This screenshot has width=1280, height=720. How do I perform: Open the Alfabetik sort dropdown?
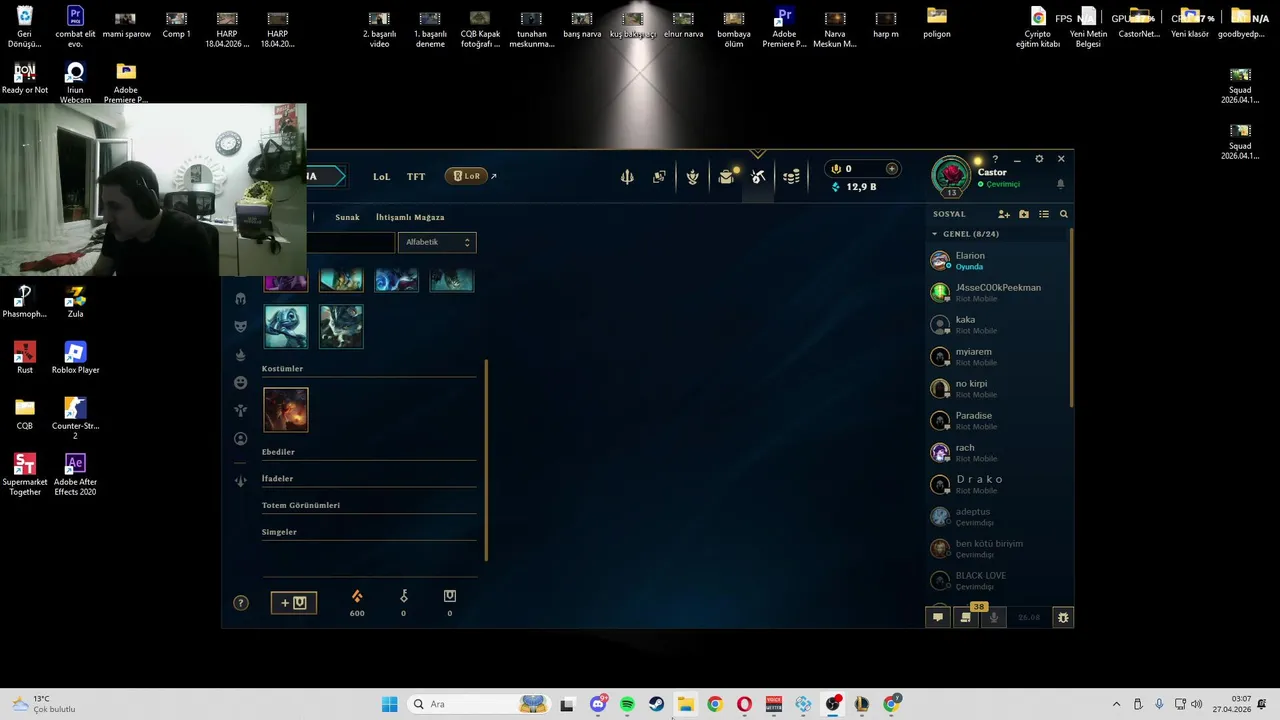click(x=437, y=242)
